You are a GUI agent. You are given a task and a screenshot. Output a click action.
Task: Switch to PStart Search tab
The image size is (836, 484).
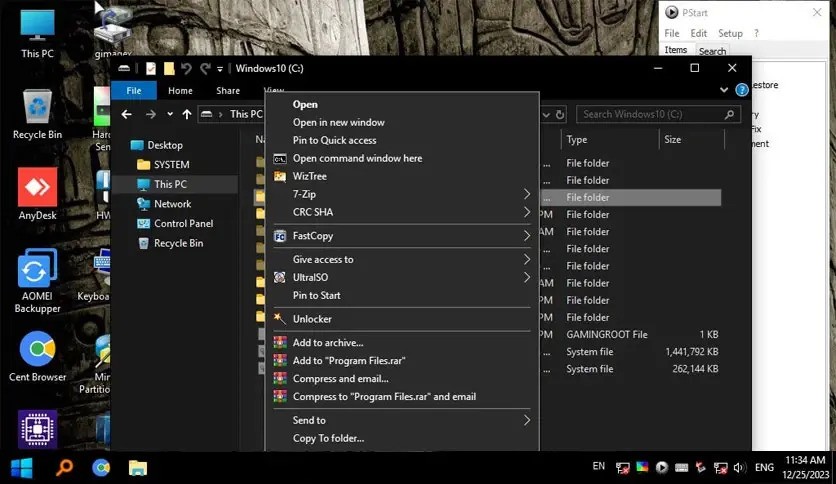click(712, 51)
